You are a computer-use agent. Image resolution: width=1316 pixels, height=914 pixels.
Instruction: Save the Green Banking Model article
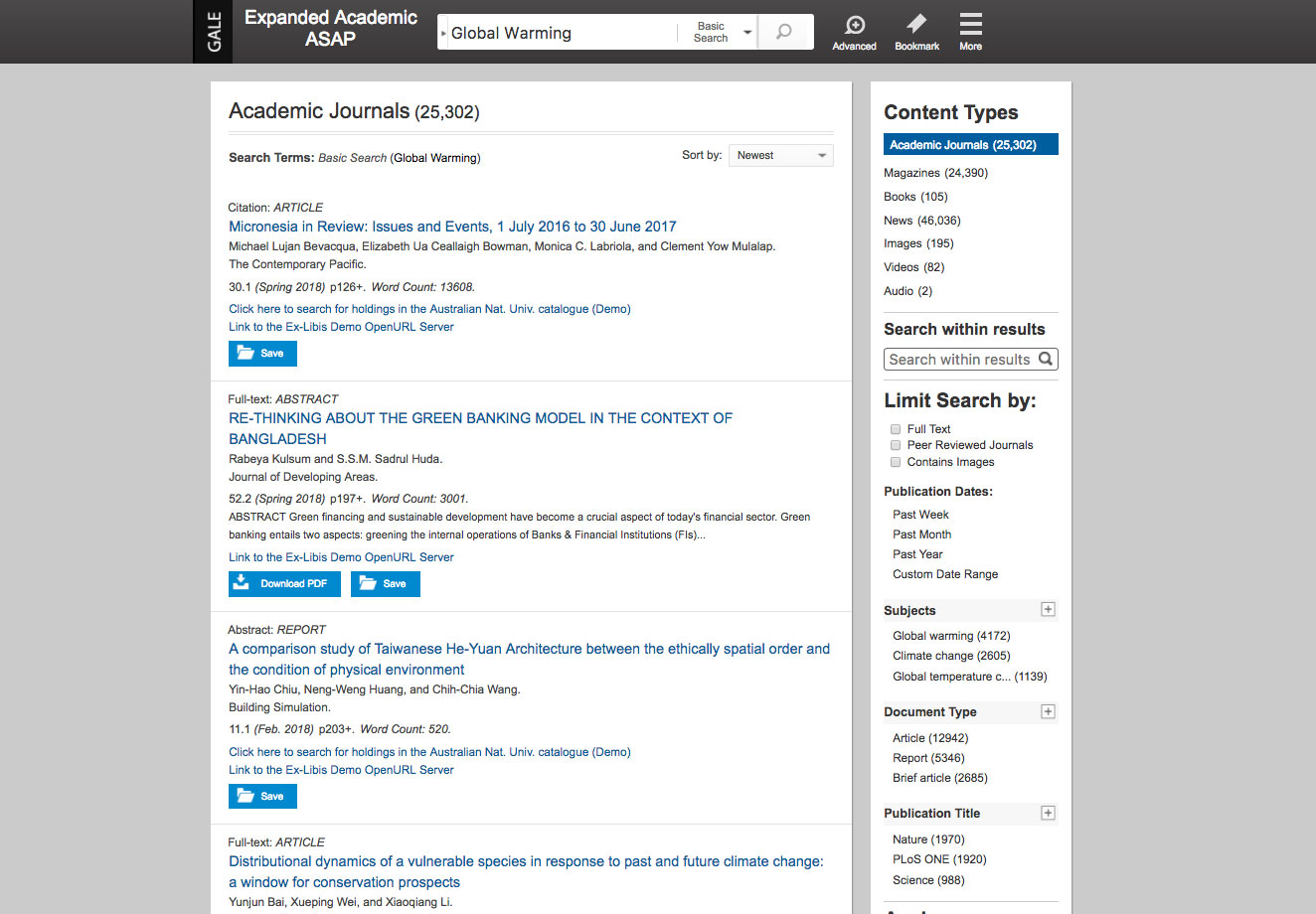[386, 583]
